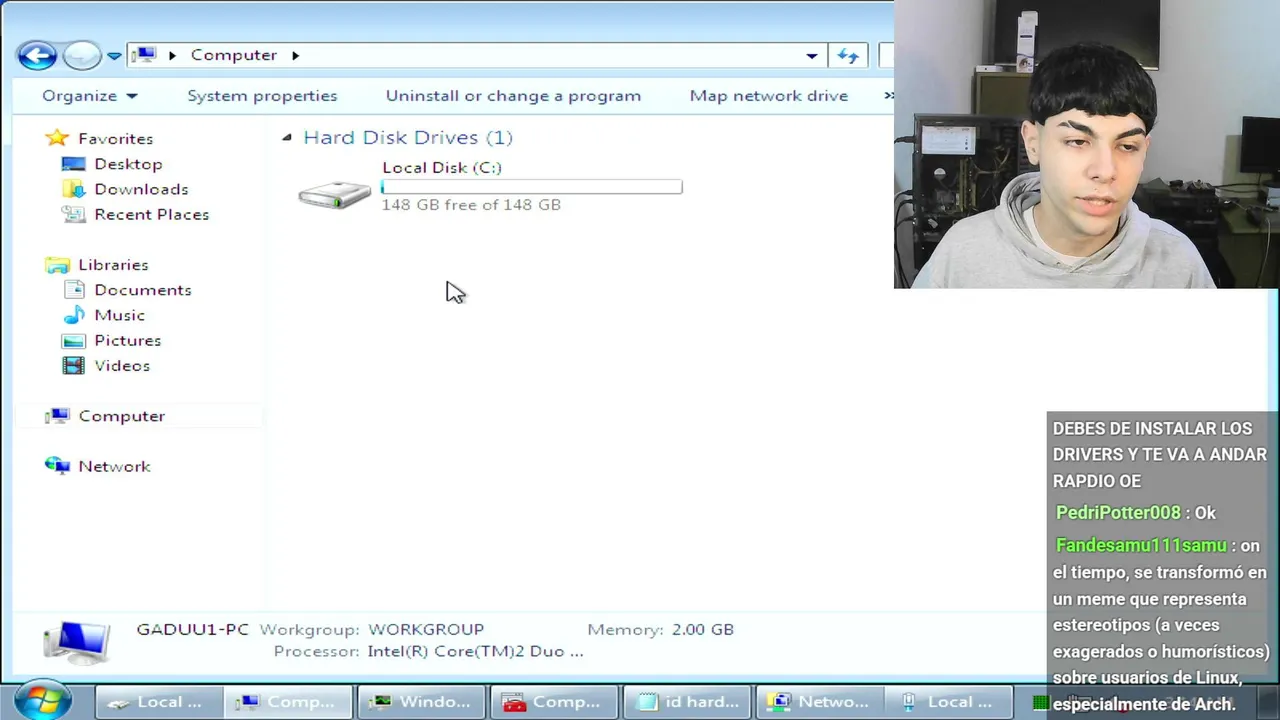Click the Computer icon in address bar
This screenshot has height=720, width=1280.
click(145, 55)
